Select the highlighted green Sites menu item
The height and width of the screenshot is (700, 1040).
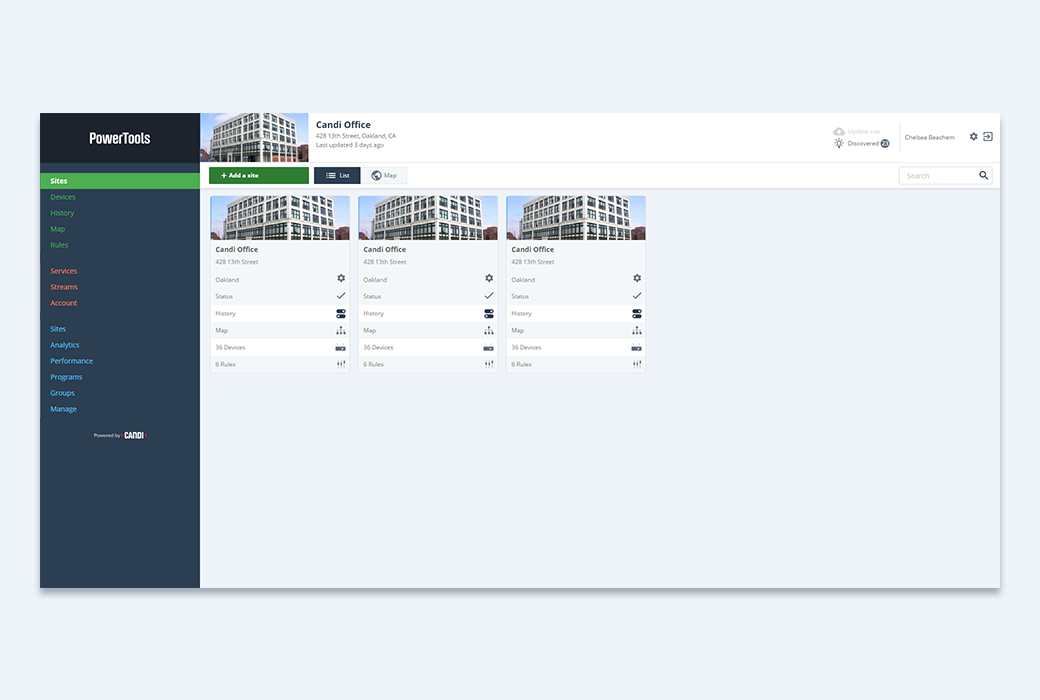click(120, 180)
